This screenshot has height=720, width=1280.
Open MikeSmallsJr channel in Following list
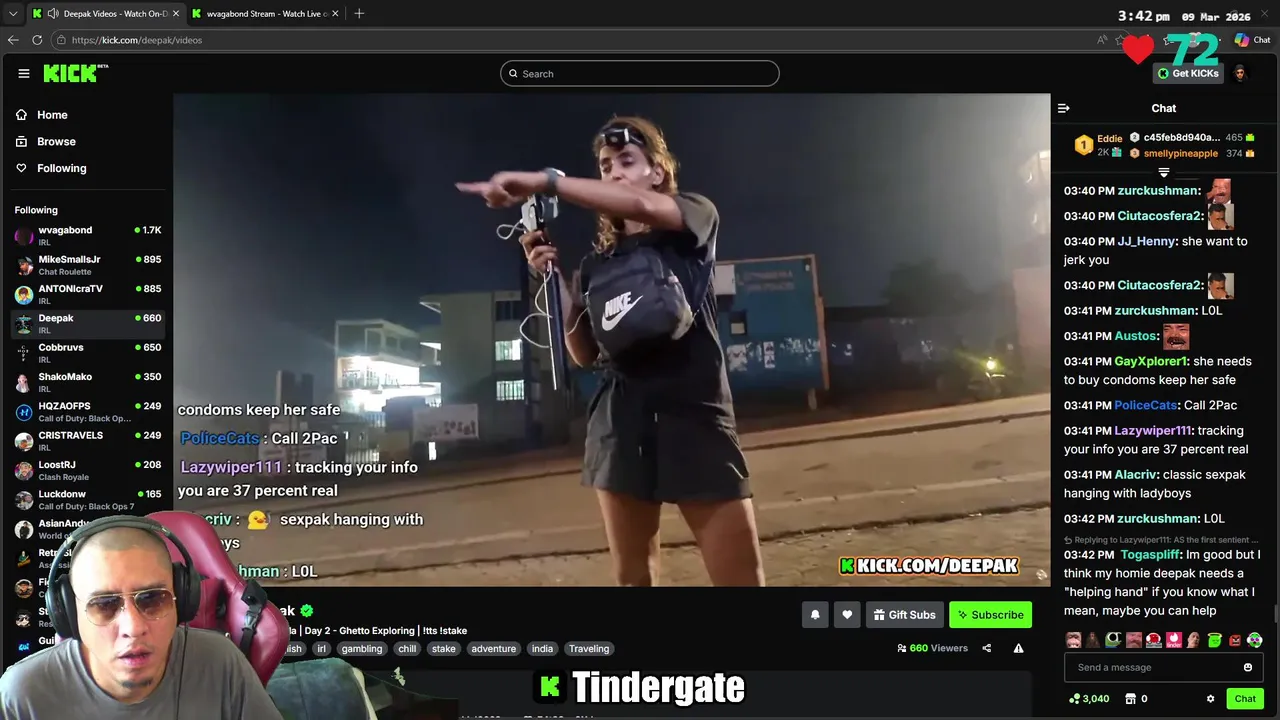pos(88,265)
